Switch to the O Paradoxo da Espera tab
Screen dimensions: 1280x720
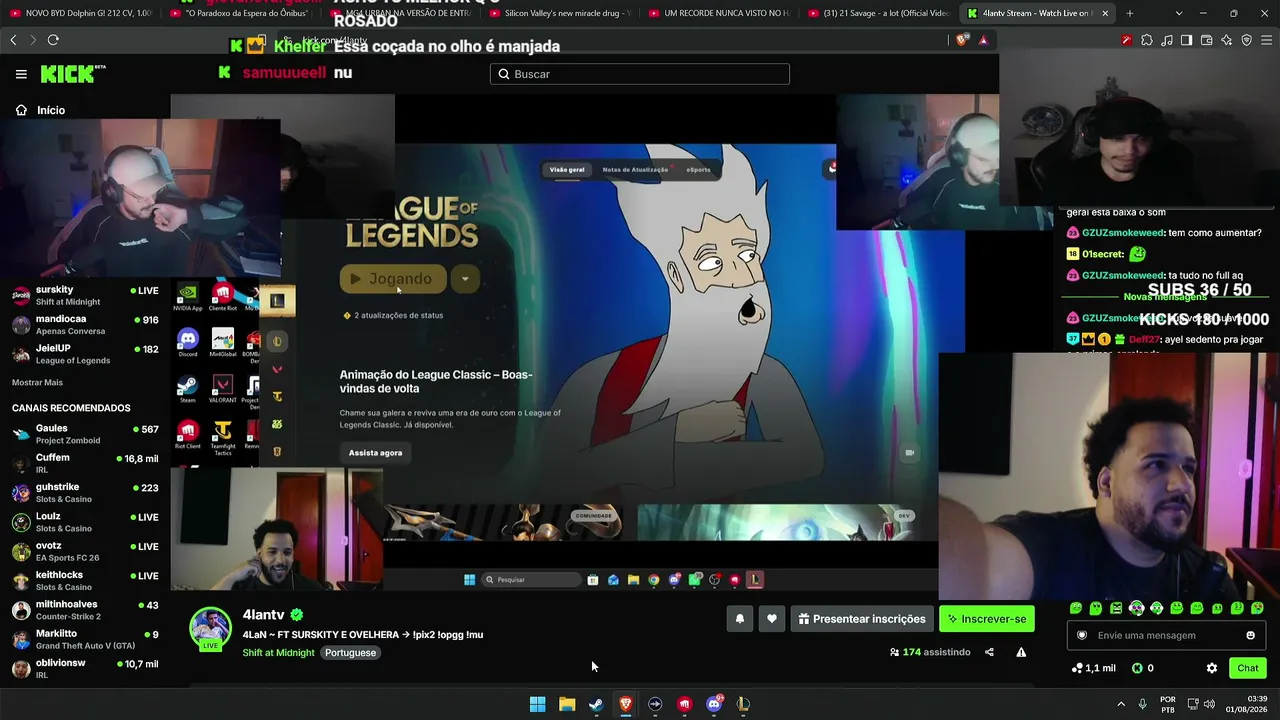[x=240, y=13]
